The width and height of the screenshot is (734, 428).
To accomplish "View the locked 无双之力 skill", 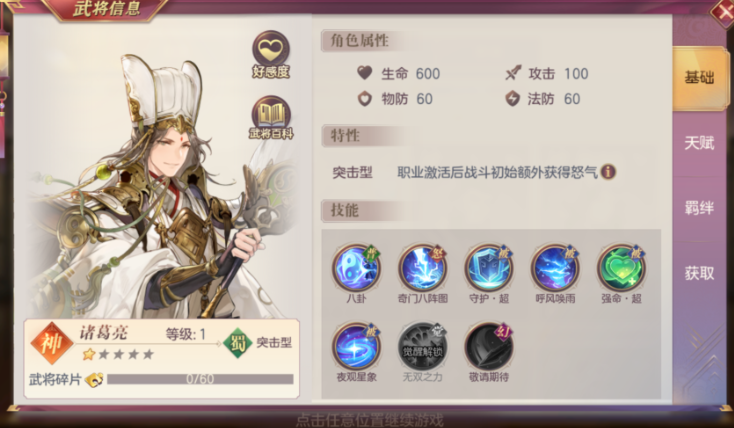I will pyautogui.click(x=423, y=347).
